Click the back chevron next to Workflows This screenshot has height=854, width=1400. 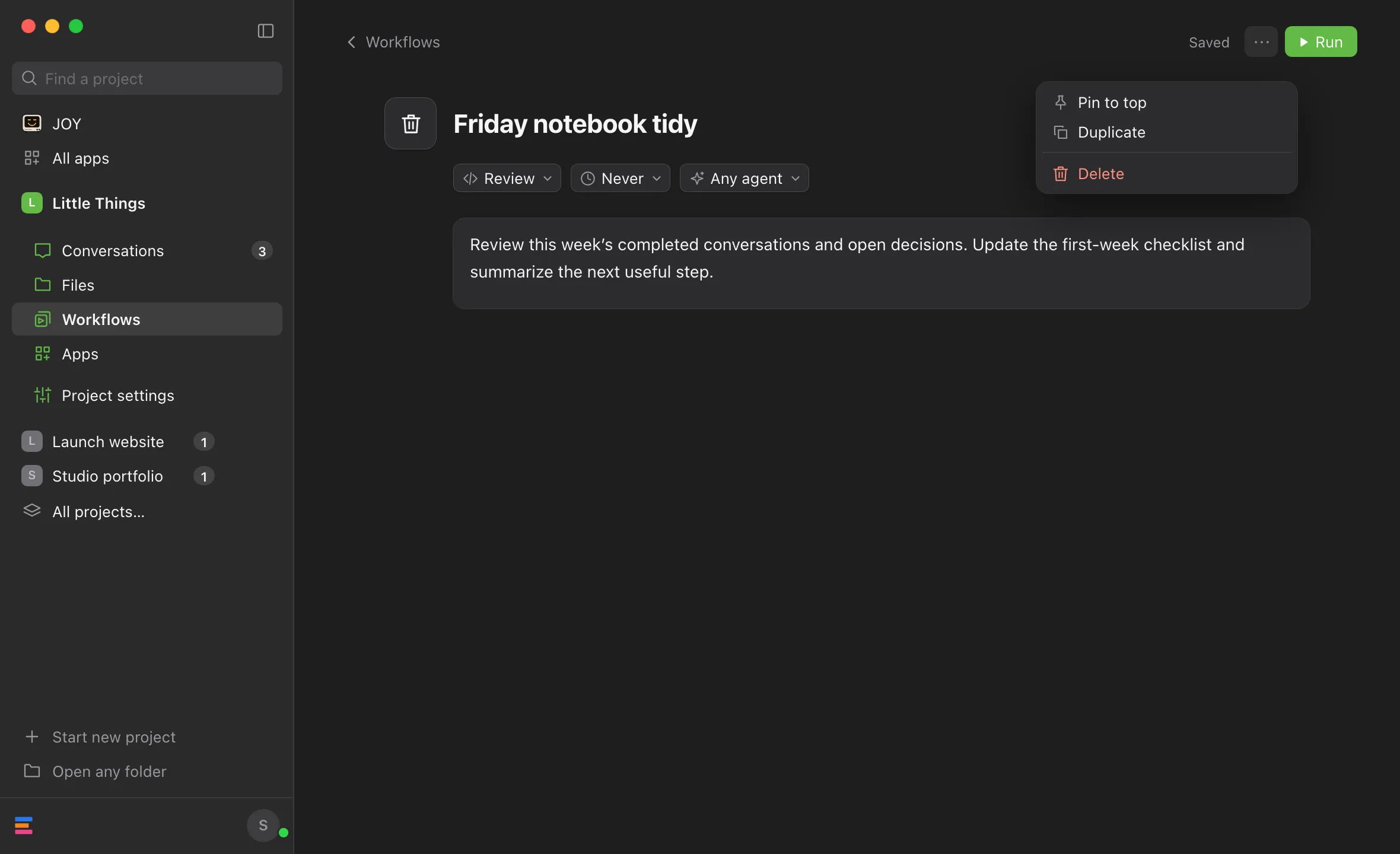351,42
